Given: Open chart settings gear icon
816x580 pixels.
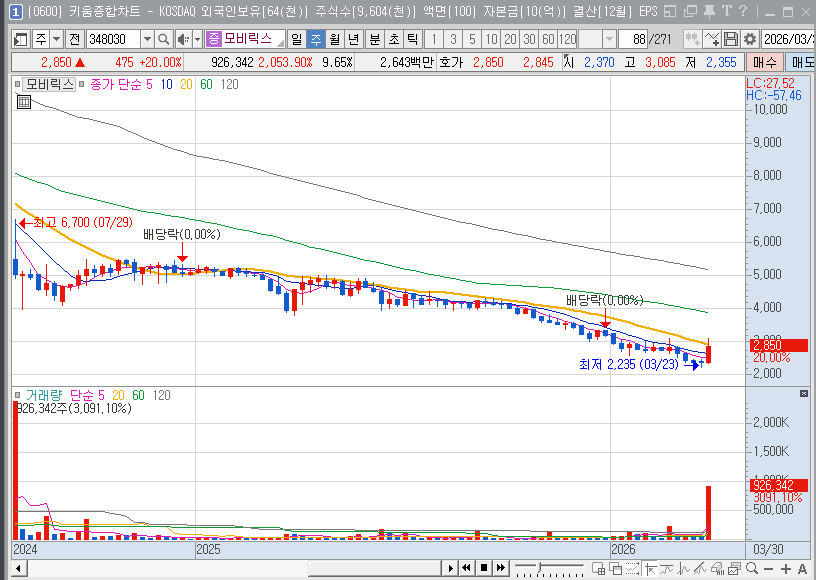Looking at the screenshot, I should click(x=749, y=39).
